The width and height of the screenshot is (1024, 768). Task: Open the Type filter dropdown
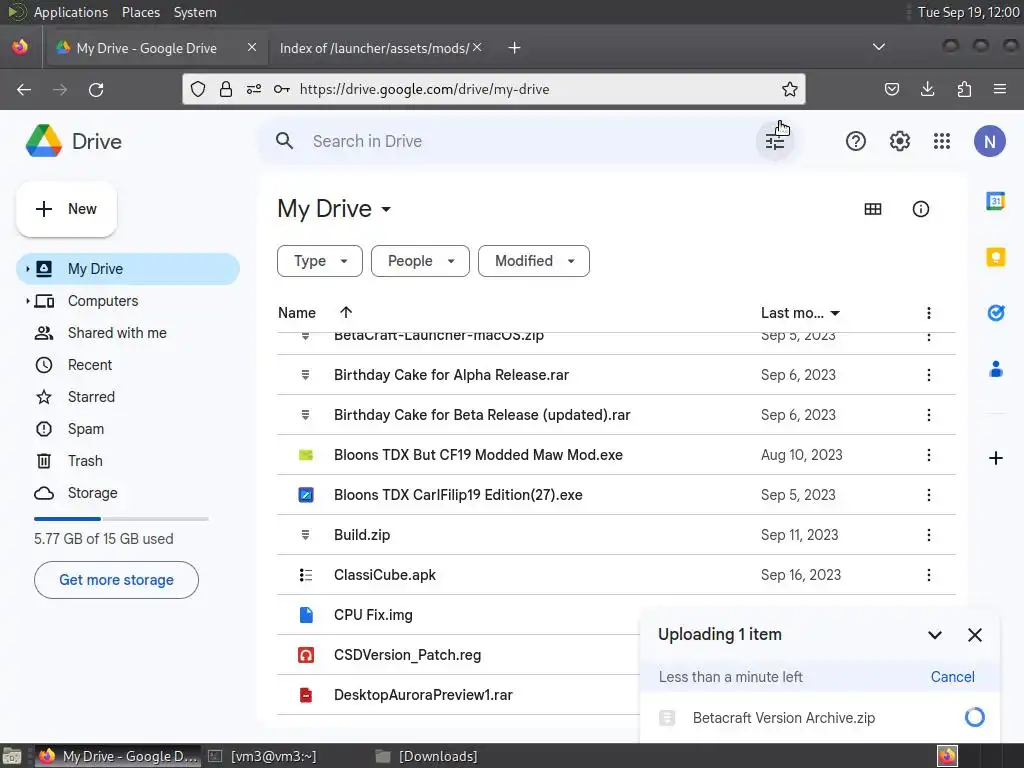(319, 261)
